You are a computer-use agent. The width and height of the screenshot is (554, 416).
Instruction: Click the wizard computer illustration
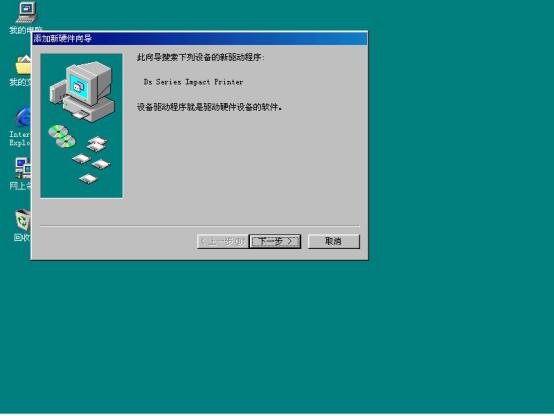[82, 126]
